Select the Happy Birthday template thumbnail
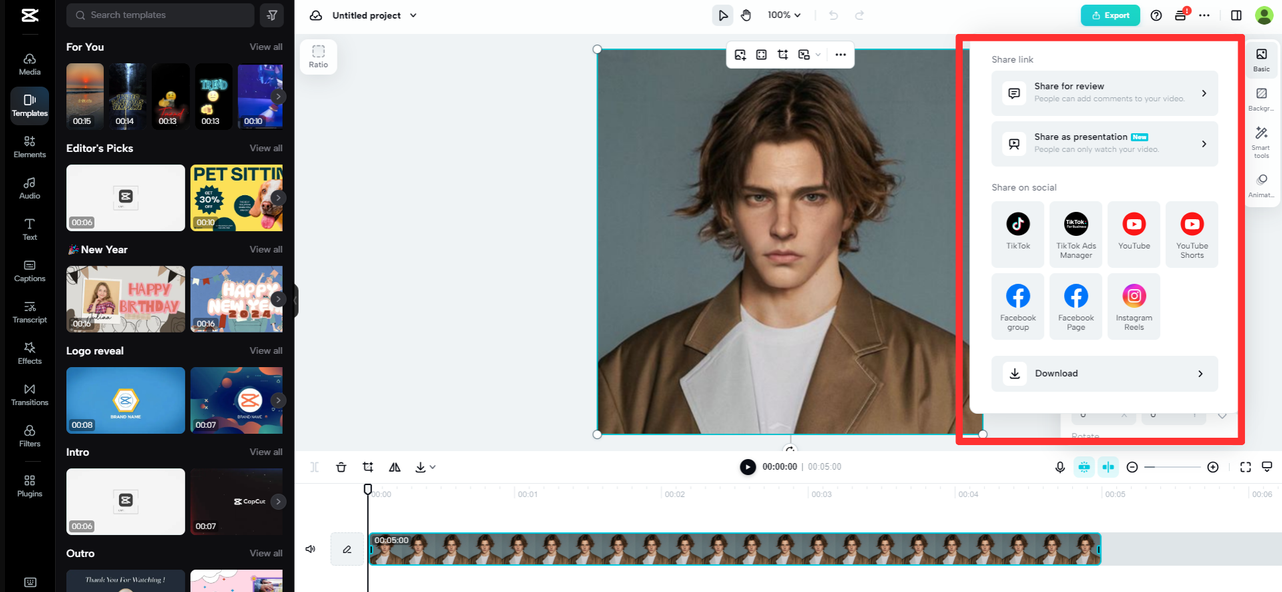Image resolution: width=1282 pixels, height=592 pixels. click(125, 299)
